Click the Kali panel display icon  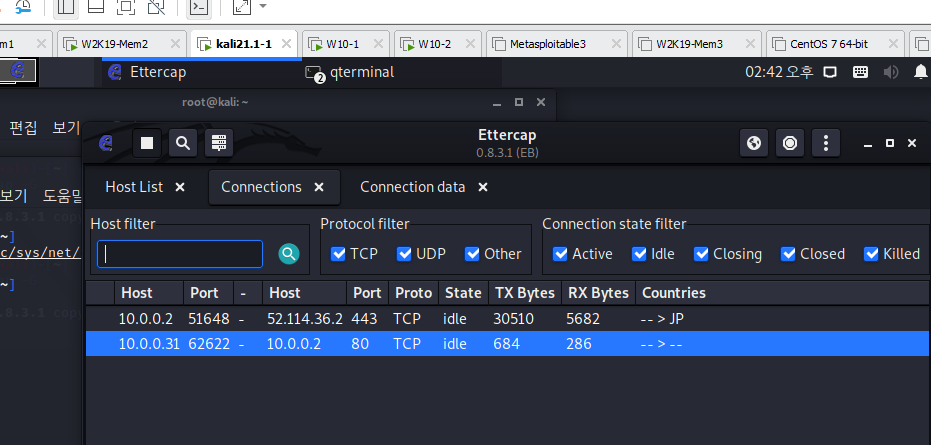pyautogui.click(x=830, y=72)
